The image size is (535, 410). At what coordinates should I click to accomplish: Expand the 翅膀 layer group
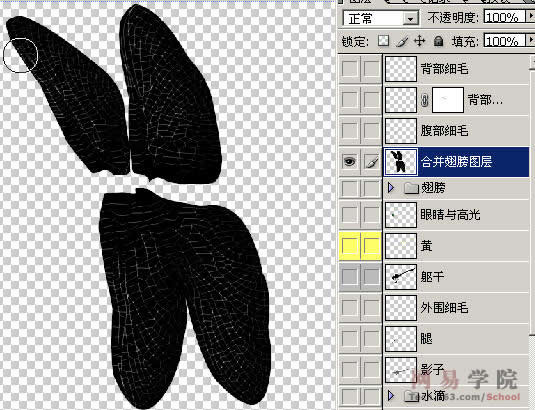coord(391,188)
